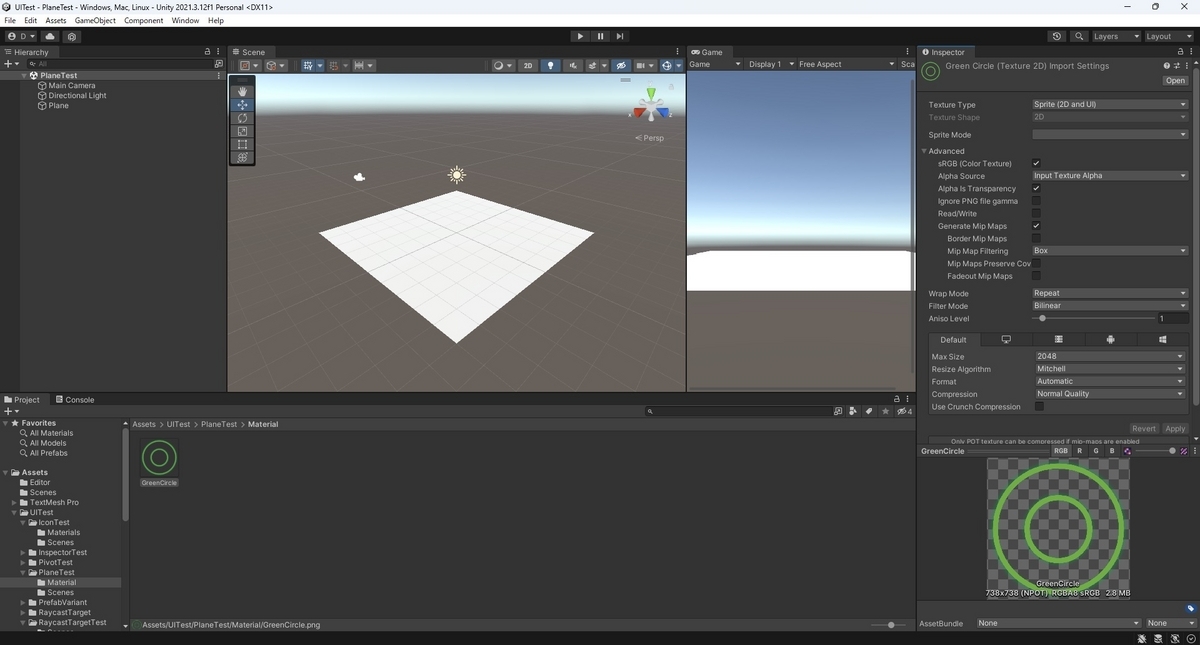Open the Filter Mode dropdown
The width and height of the screenshot is (1200, 645).
(x=1110, y=306)
